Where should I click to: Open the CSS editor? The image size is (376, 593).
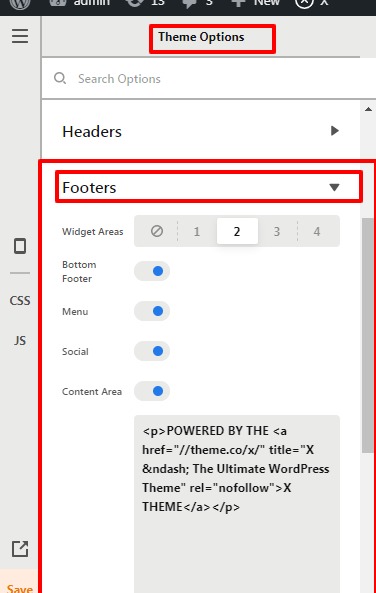click(x=20, y=301)
